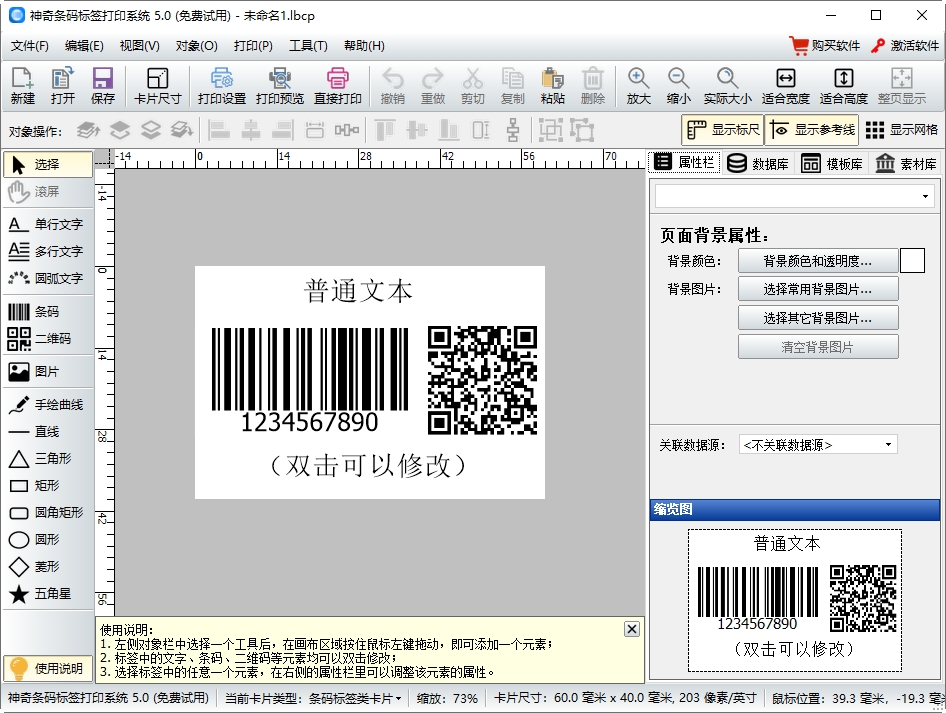Click the 打开 (Open) toolbar icon
Screen dimensions: 946x713
[x=63, y=86]
